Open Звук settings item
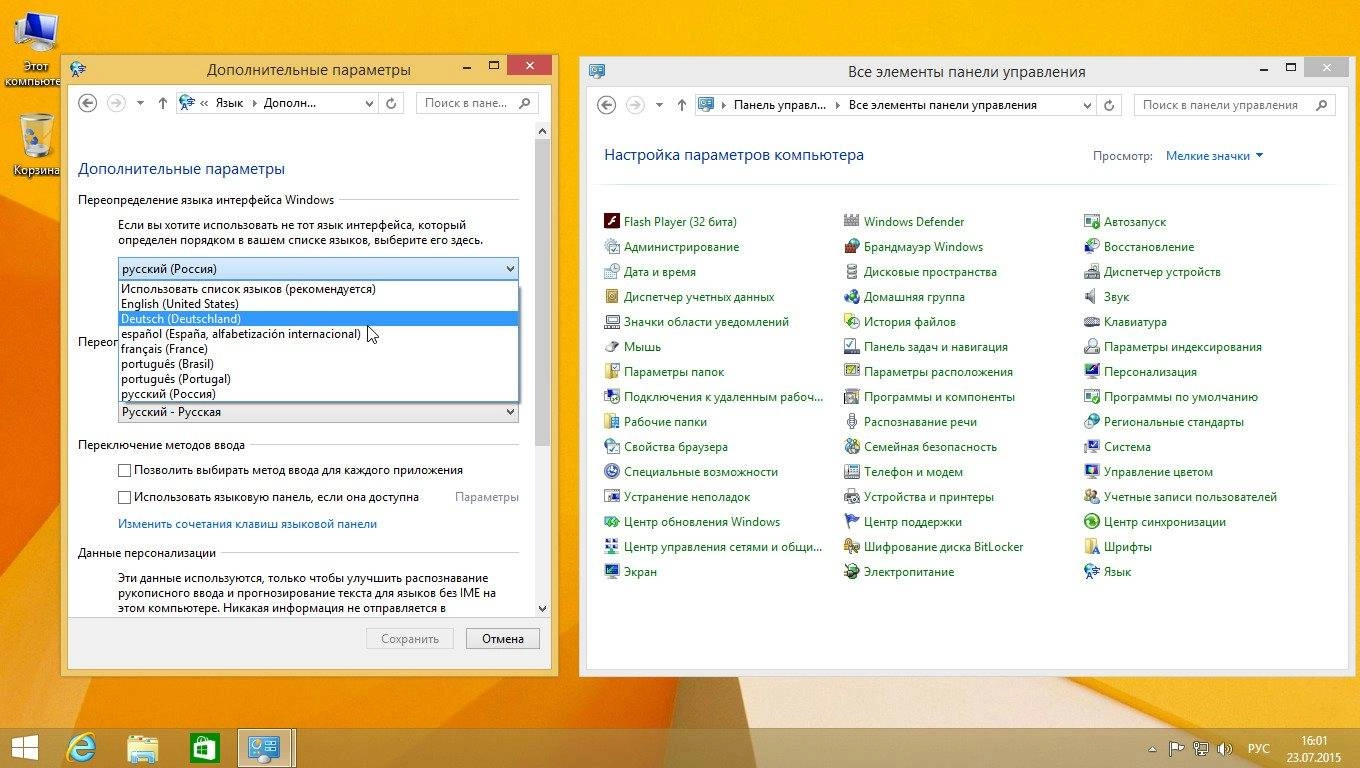 click(1107, 297)
